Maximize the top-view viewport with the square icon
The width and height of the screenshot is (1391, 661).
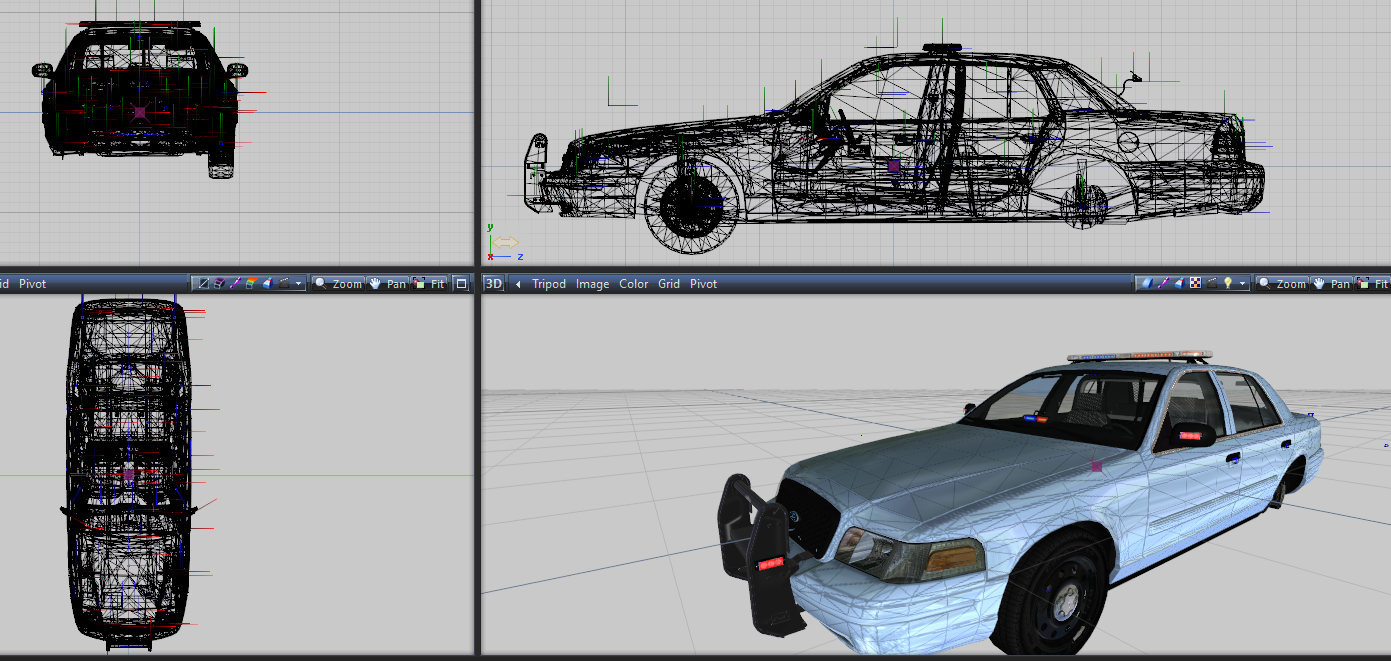[461, 284]
